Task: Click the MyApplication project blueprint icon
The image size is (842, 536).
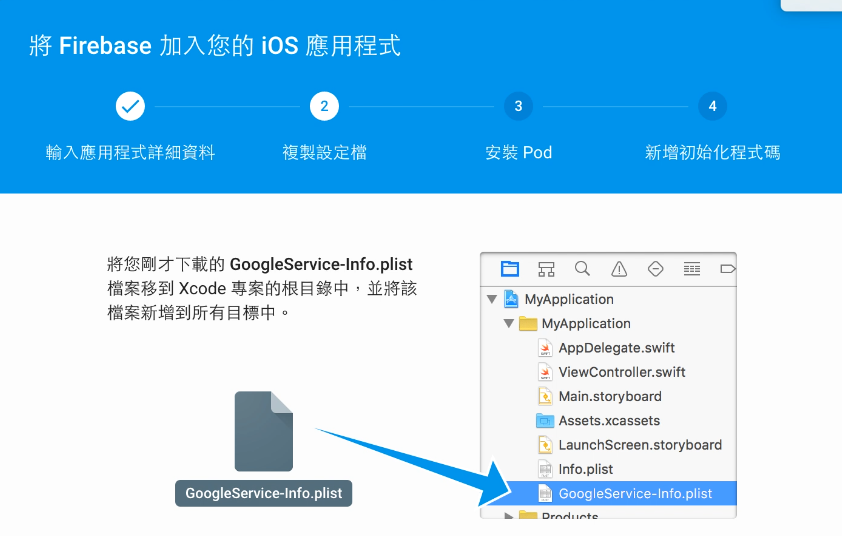Action: tap(511, 299)
